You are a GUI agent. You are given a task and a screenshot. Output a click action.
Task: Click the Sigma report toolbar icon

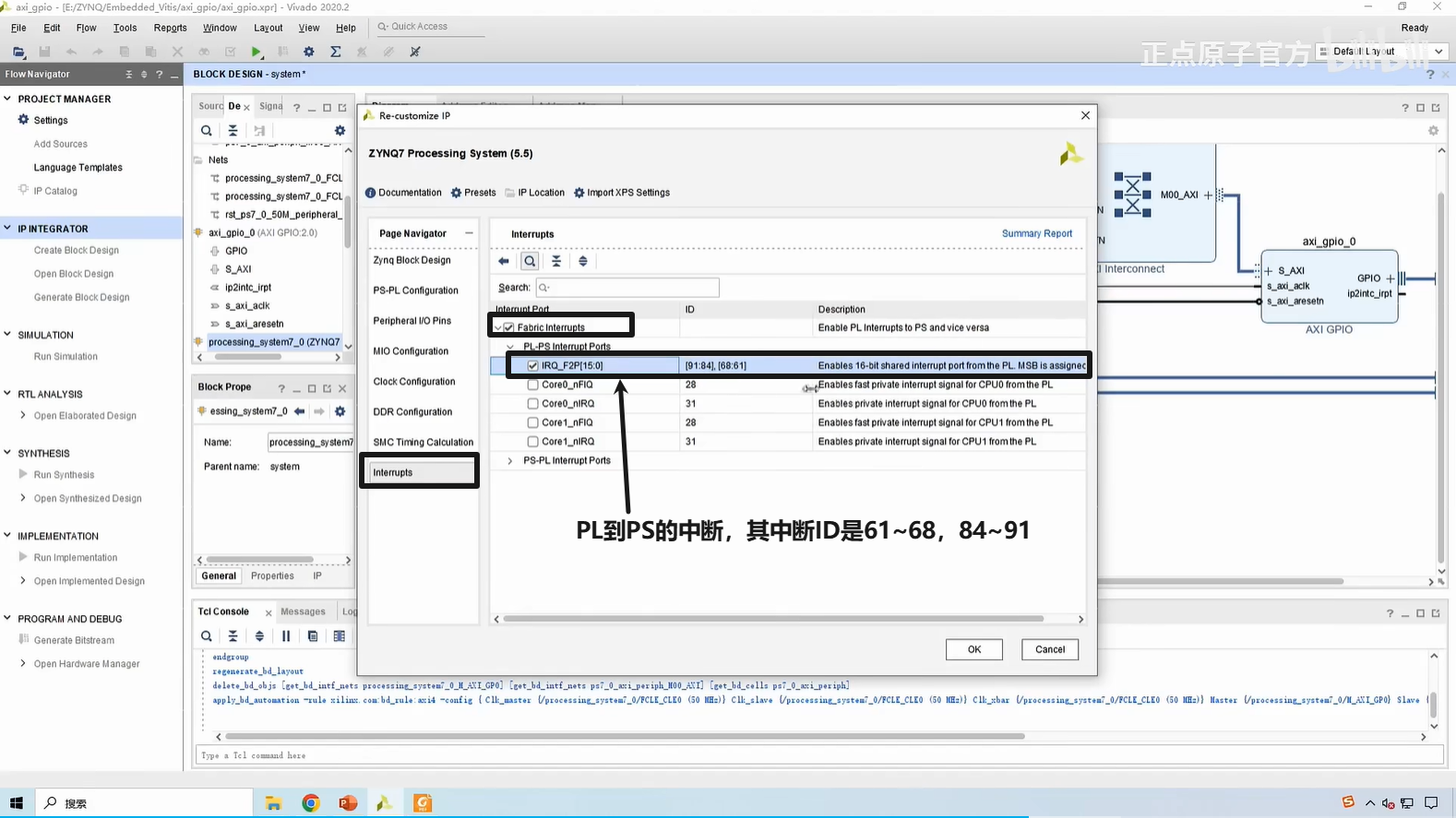click(x=336, y=52)
